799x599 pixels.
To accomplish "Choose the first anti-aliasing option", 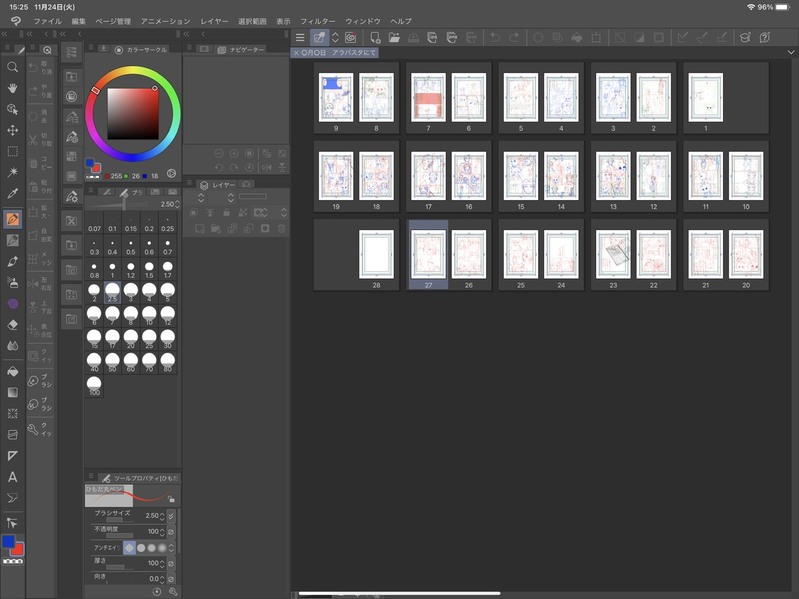I will 128,547.
